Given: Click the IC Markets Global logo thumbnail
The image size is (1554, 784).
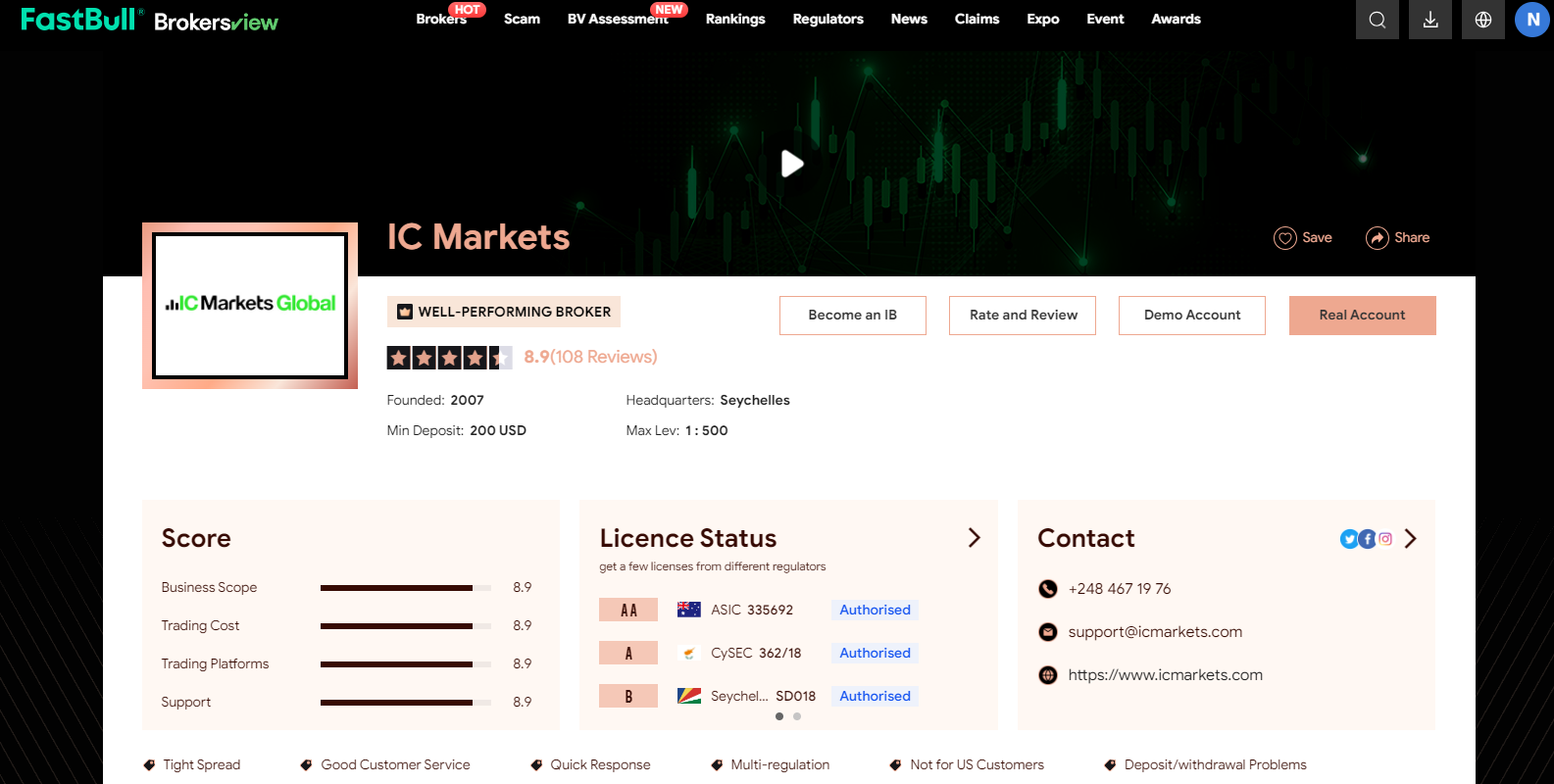Looking at the screenshot, I should tap(250, 305).
